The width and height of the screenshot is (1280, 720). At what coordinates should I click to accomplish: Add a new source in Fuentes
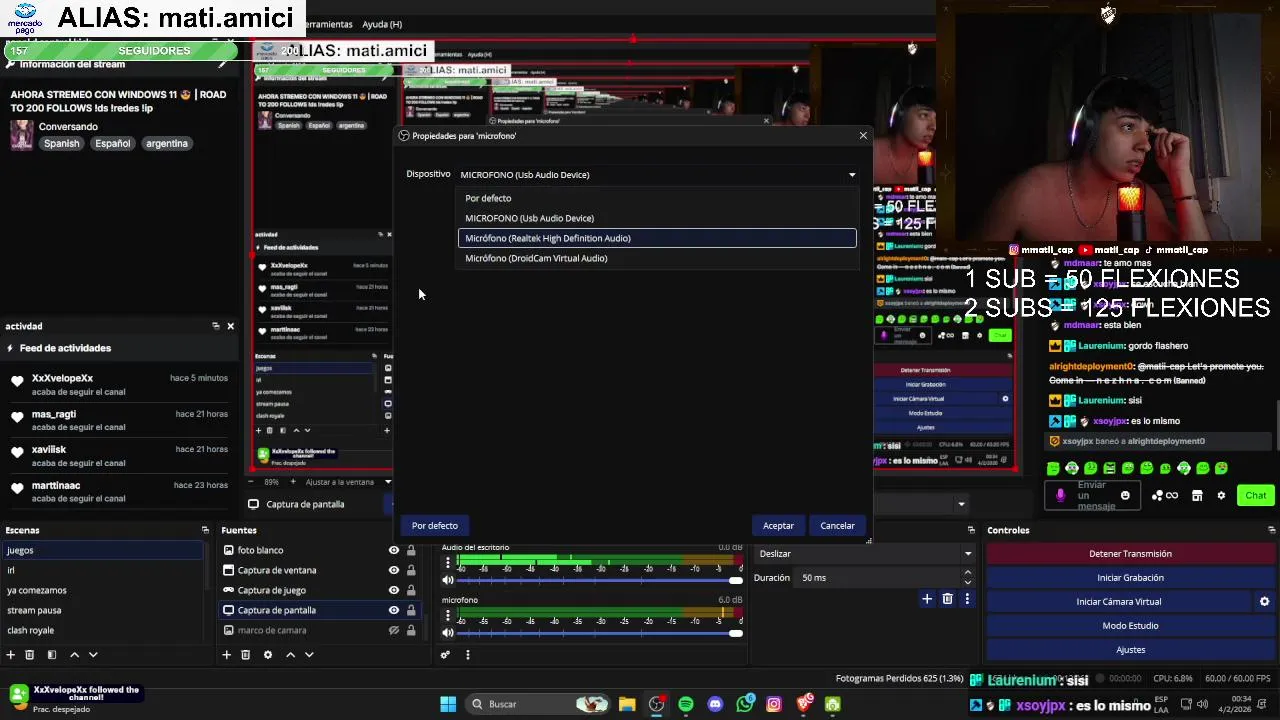point(227,655)
